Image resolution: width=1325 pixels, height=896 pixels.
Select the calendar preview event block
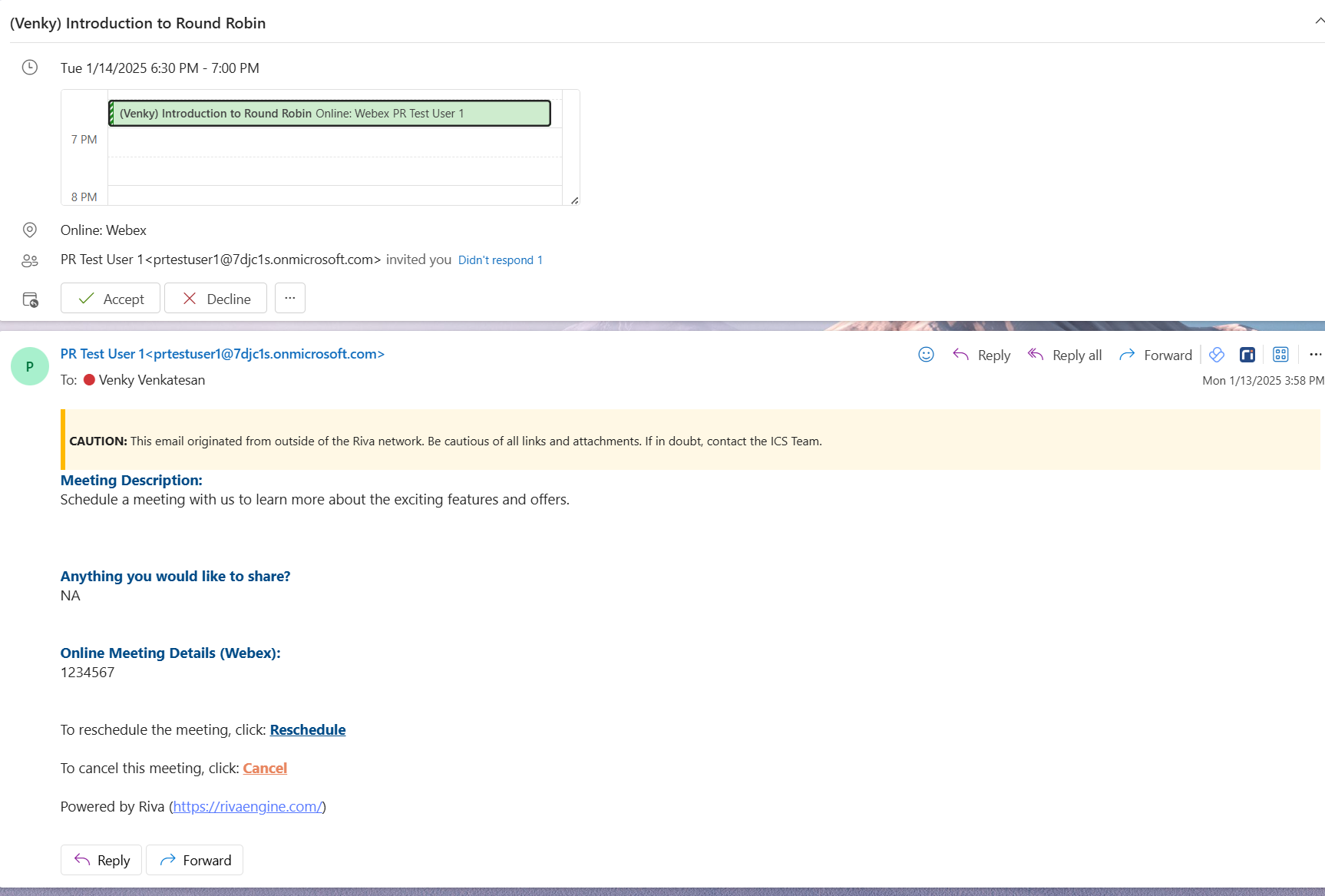[x=330, y=113]
